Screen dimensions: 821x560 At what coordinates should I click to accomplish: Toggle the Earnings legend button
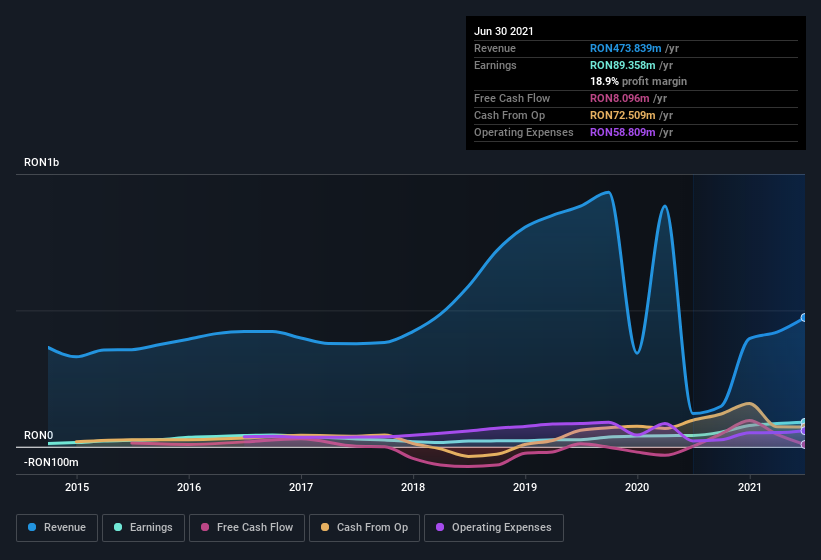coord(143,528)
